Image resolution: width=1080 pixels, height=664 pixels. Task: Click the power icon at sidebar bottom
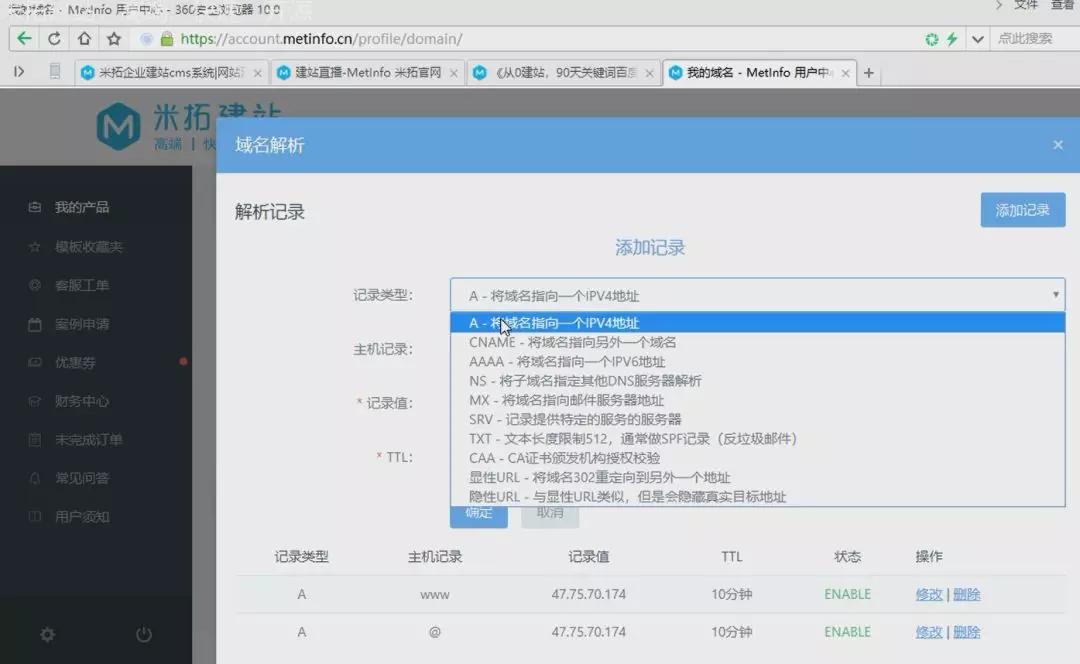[x=143, y=634]
